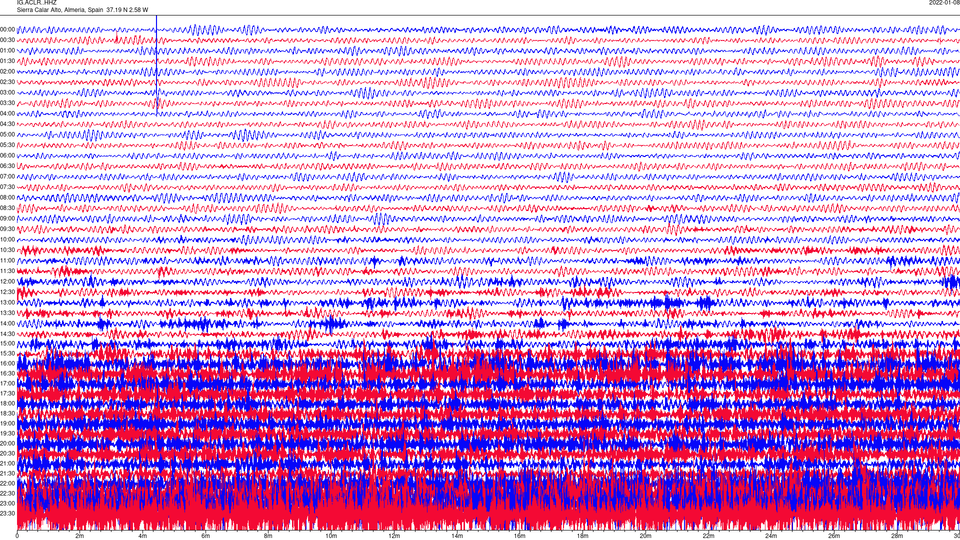Select the 08:30 trace time label
This screenshot has width=960, height=540.
coord(7,208)
